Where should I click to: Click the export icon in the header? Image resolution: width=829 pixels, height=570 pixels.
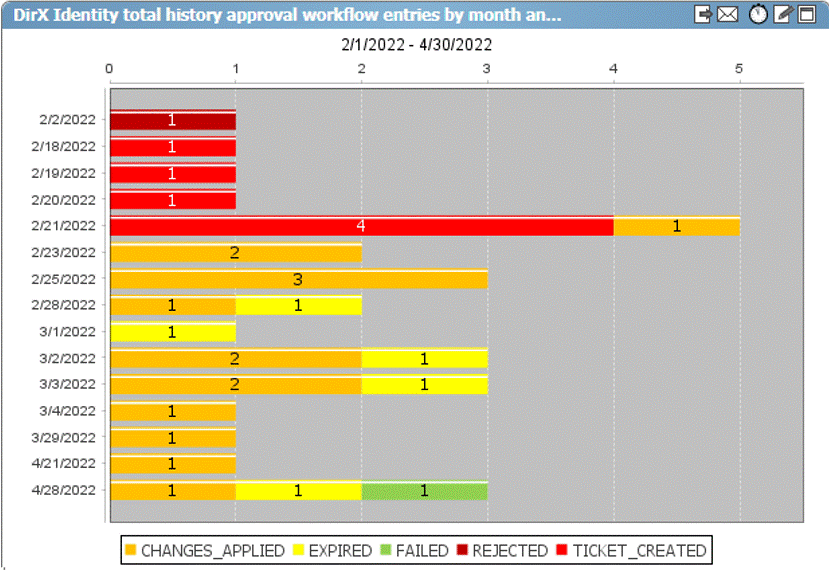click(704, 14)
